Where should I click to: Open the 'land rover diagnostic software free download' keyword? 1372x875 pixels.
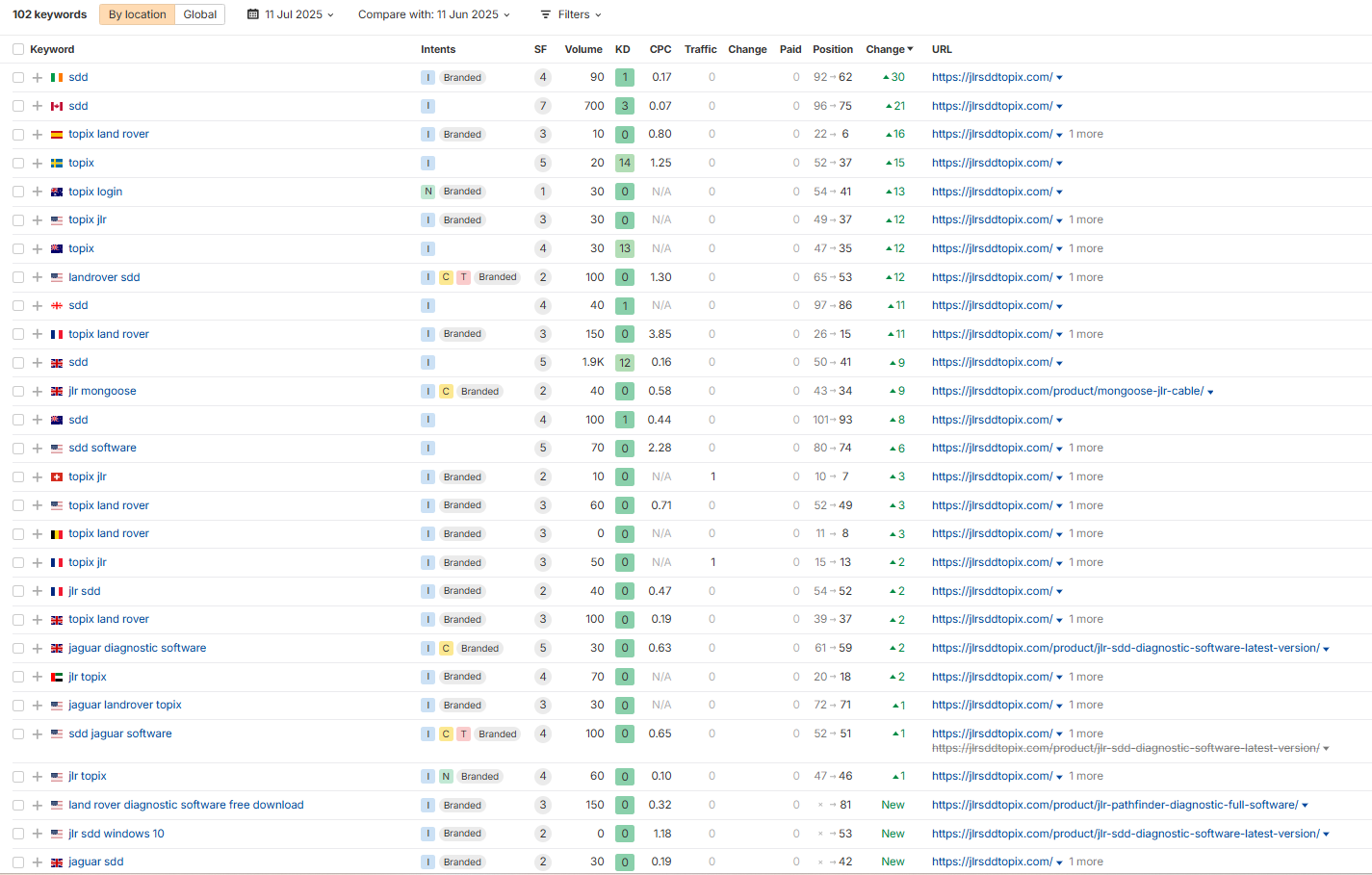(186, 805)
